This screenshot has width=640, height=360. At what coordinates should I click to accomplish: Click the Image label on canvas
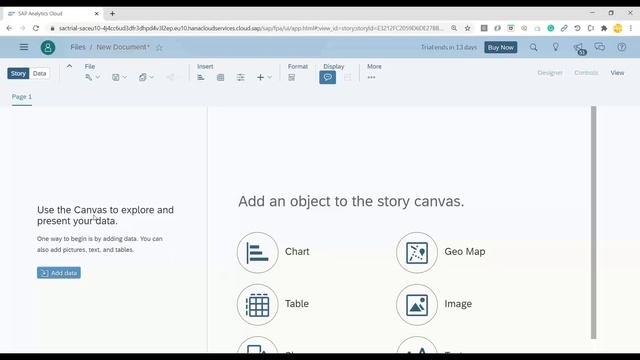[458, 304]
